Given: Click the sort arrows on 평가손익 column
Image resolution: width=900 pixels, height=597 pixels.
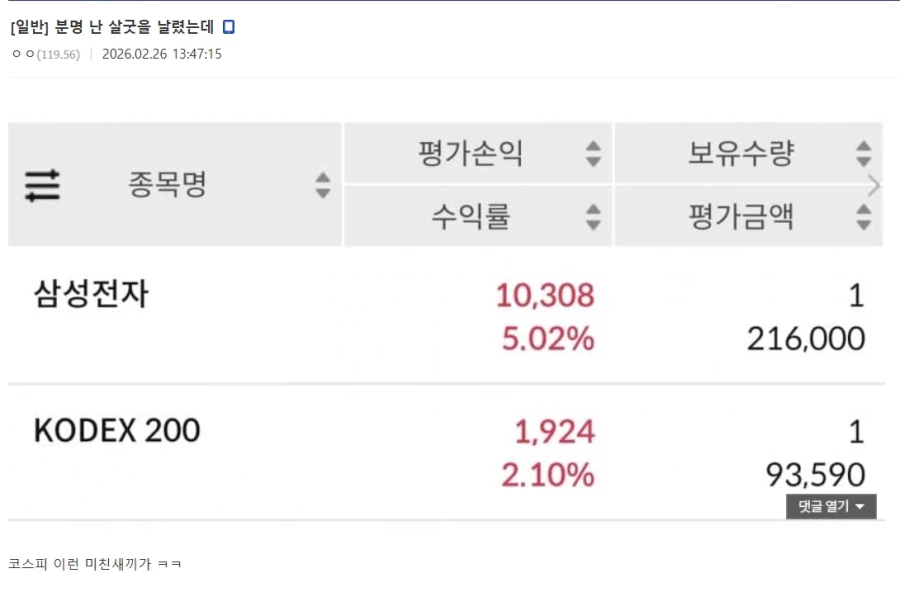Looking at the screenshot, I should tap(594, 154).
